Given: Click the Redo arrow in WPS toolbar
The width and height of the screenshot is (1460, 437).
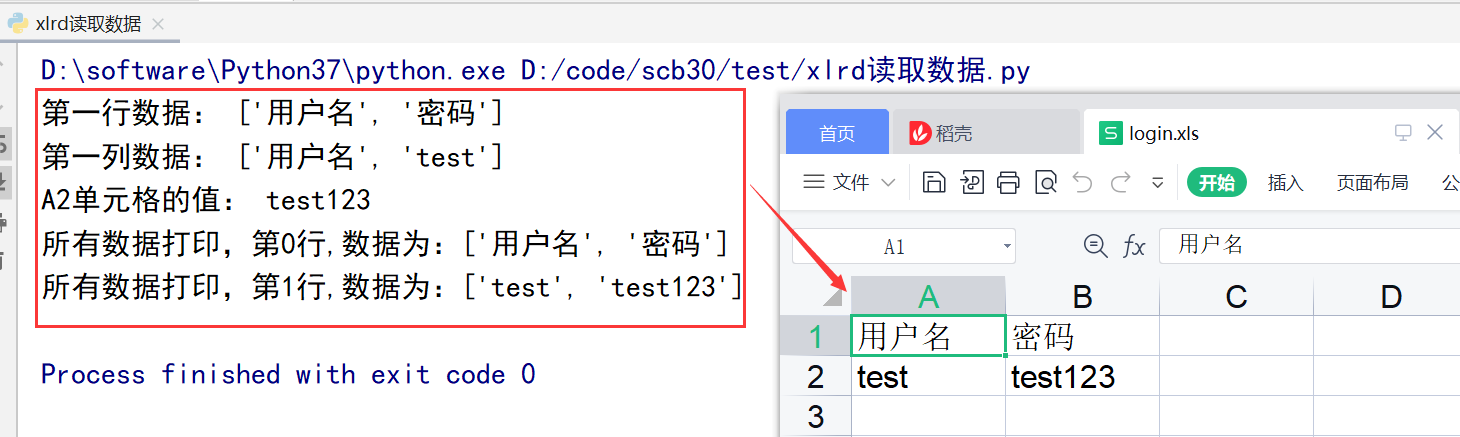Looking at the screenshot, I should coord(1121,182).
